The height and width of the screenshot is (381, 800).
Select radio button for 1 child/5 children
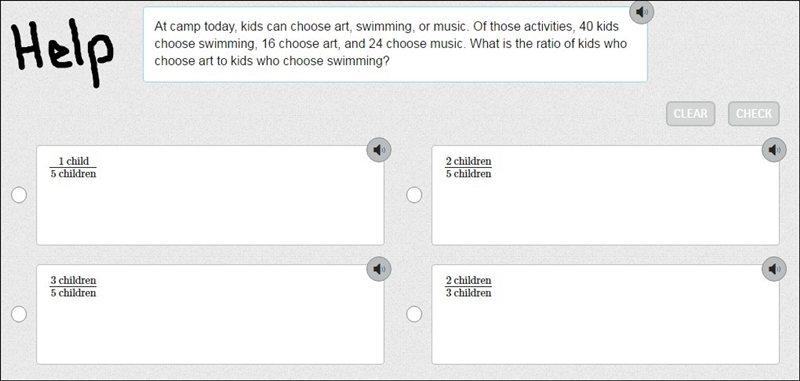(x=19, y=195)
